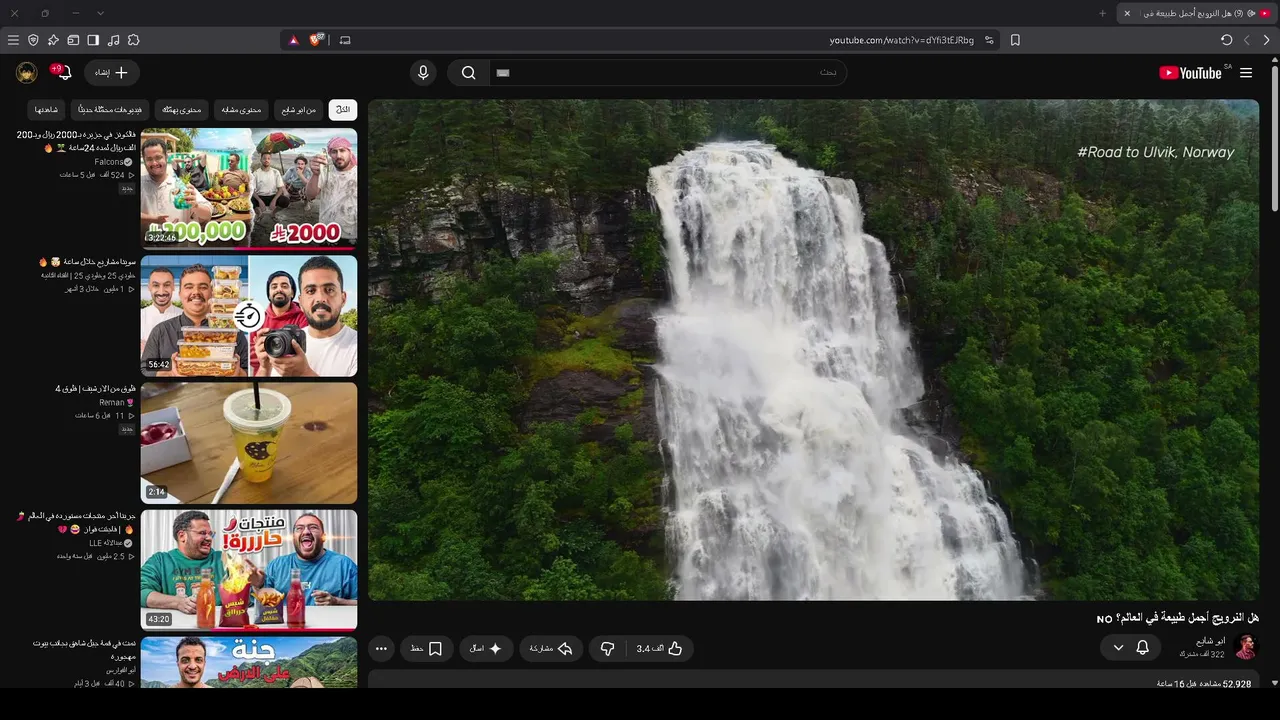Open the browser main menu (hamburger) icon
Image resolution: width=1280 pixels, height=720 pixels.
pyautogui.click(x=13, y=40)
